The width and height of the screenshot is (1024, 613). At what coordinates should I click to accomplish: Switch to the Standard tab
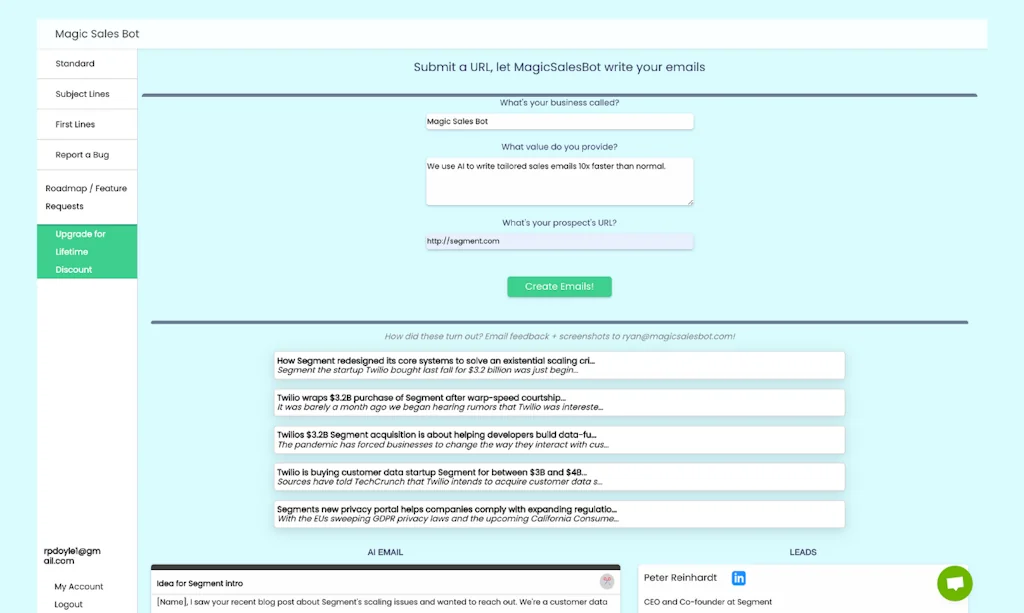tap(75, 63)
